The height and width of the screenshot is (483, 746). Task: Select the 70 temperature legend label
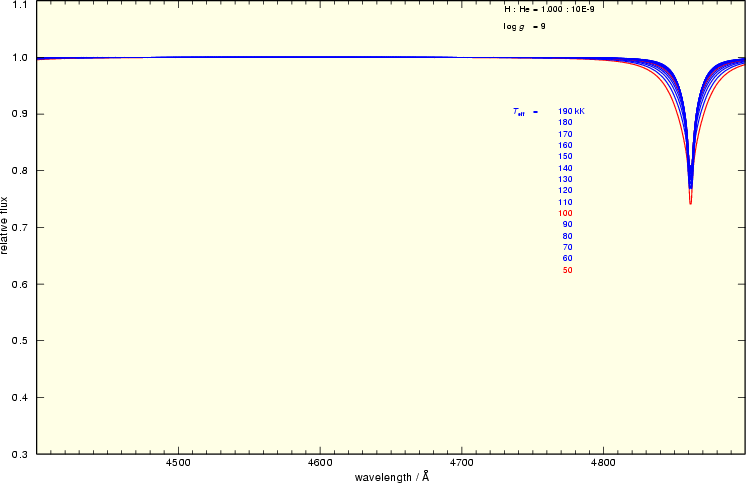click(x=568, y=247)
